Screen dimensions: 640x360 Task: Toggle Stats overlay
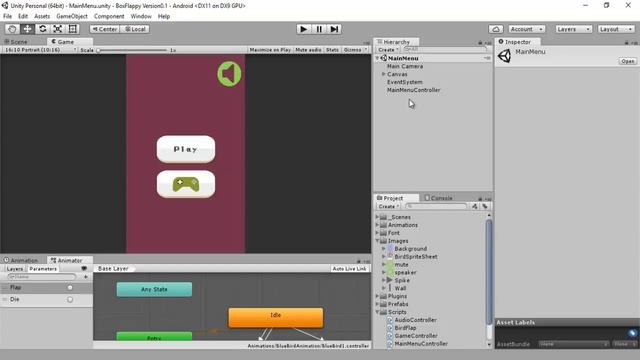coord(332,50)
